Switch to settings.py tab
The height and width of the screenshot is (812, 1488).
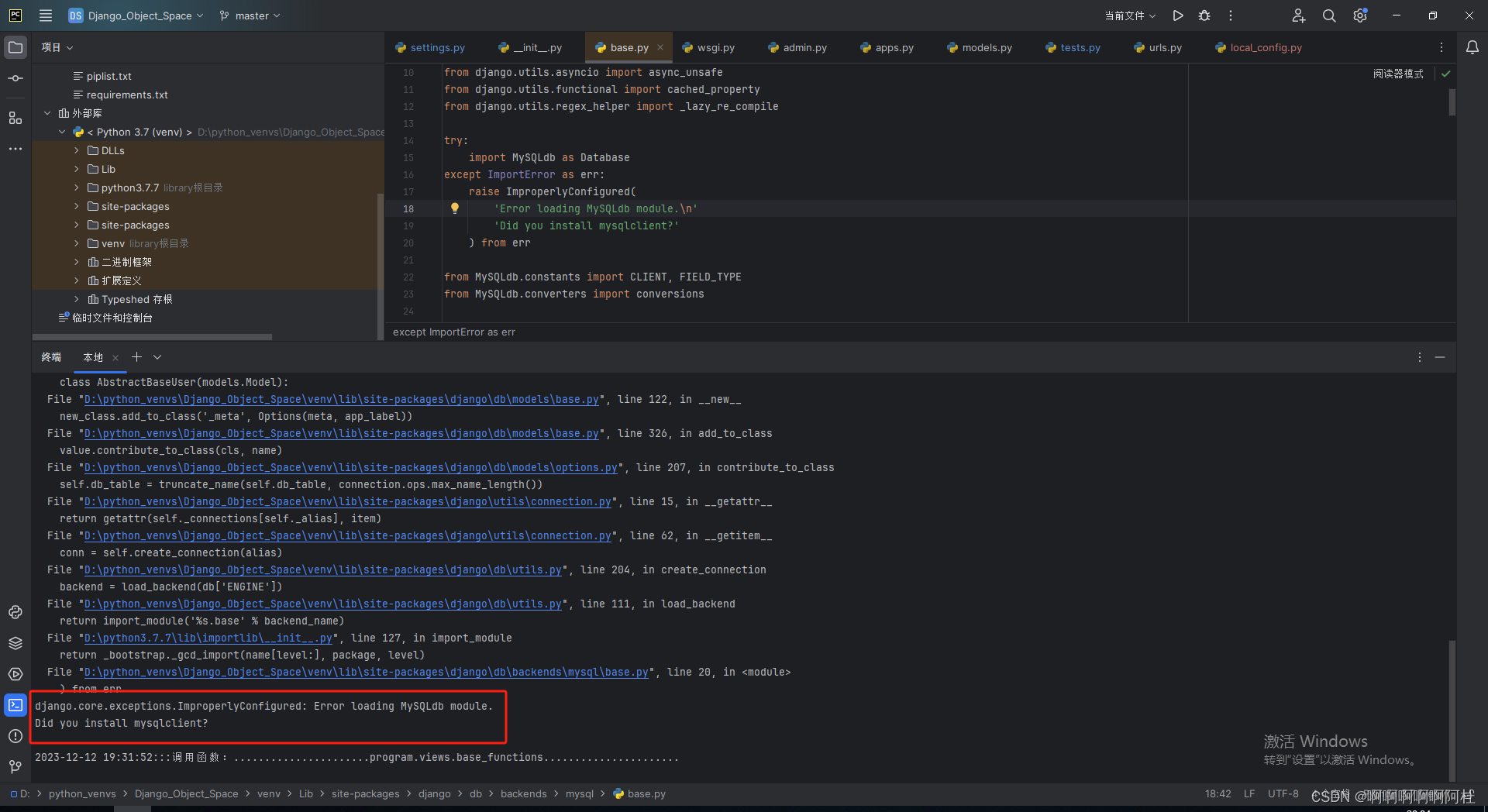430,47
